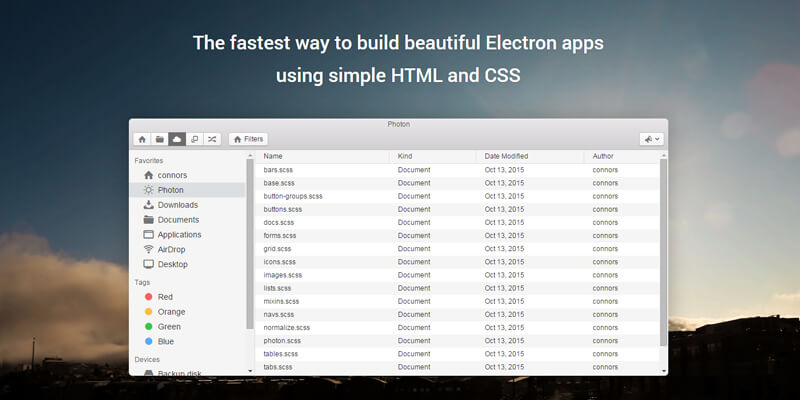This screenshot has width=800, height=400.
Task: Select the cloud icon toolbar button
Action: [x=177, y=139]
